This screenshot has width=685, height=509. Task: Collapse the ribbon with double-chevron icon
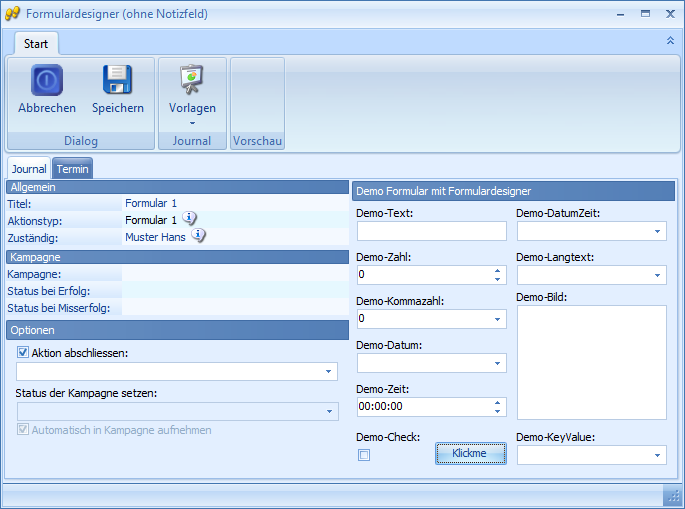[670, 41]
